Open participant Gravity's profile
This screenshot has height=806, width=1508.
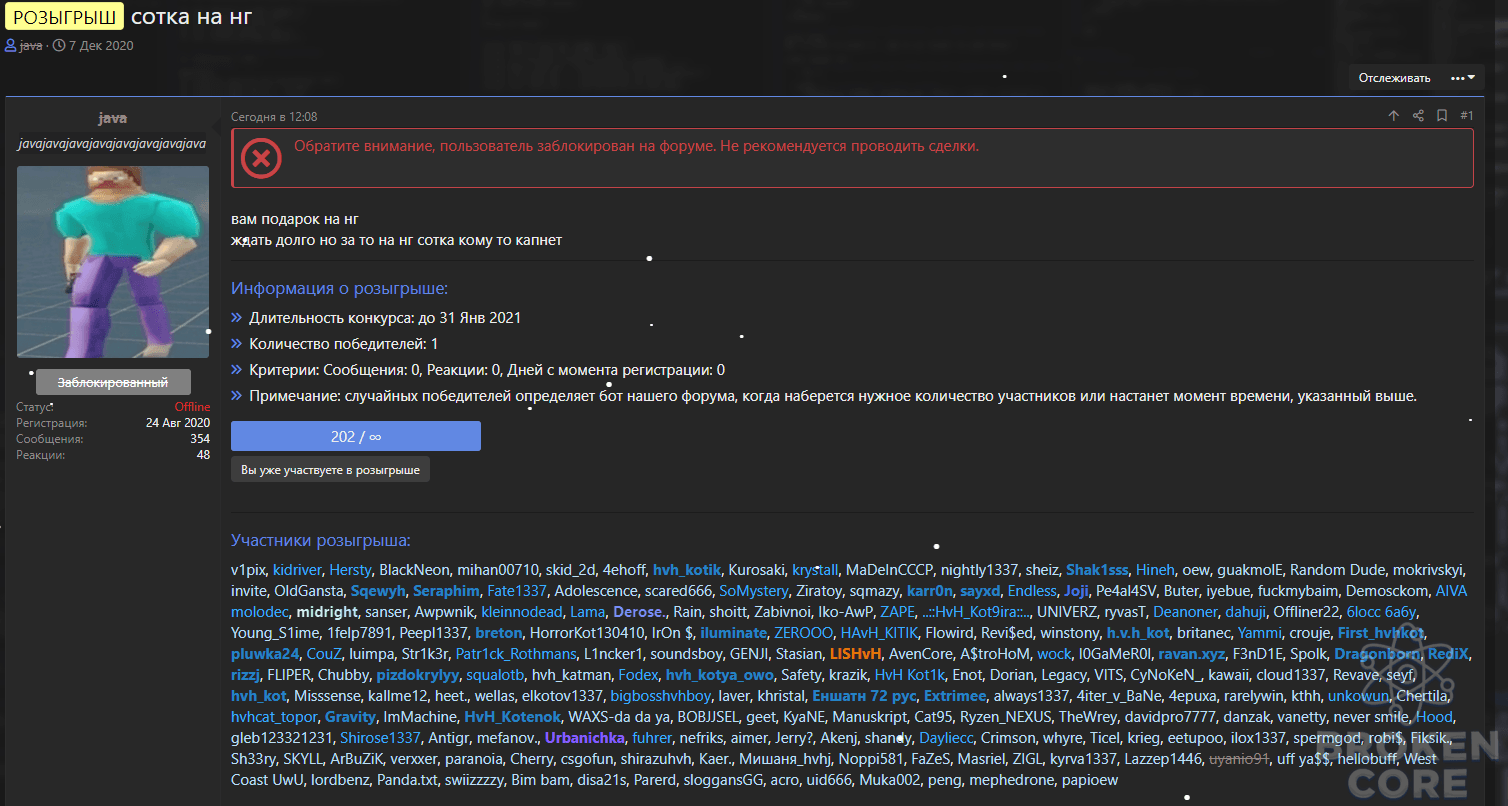[x=350, y=717]
